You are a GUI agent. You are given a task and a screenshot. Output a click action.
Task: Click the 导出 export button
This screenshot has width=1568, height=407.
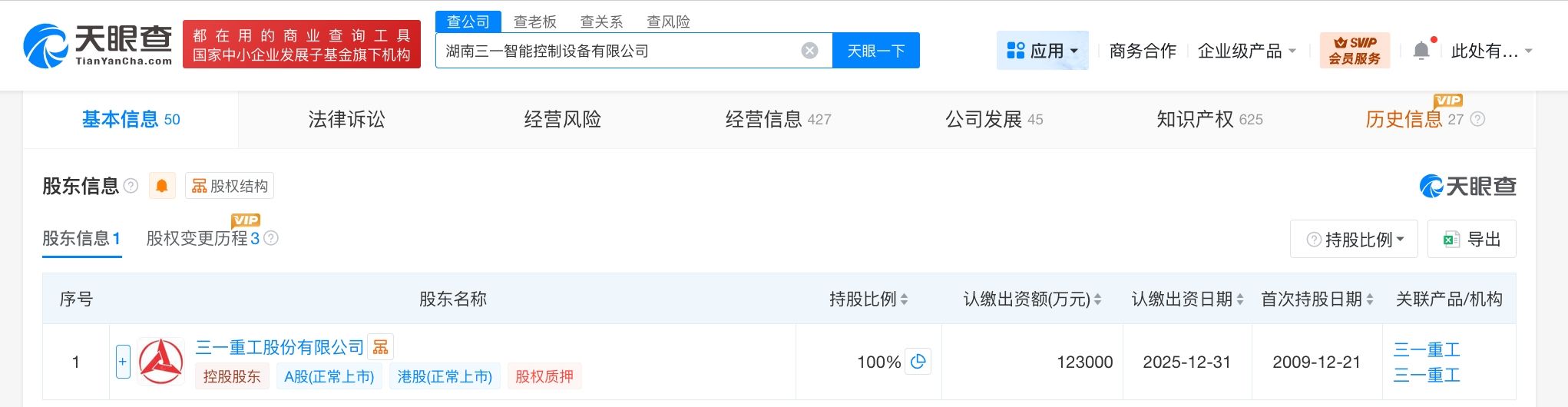[x=1471, y=240]
